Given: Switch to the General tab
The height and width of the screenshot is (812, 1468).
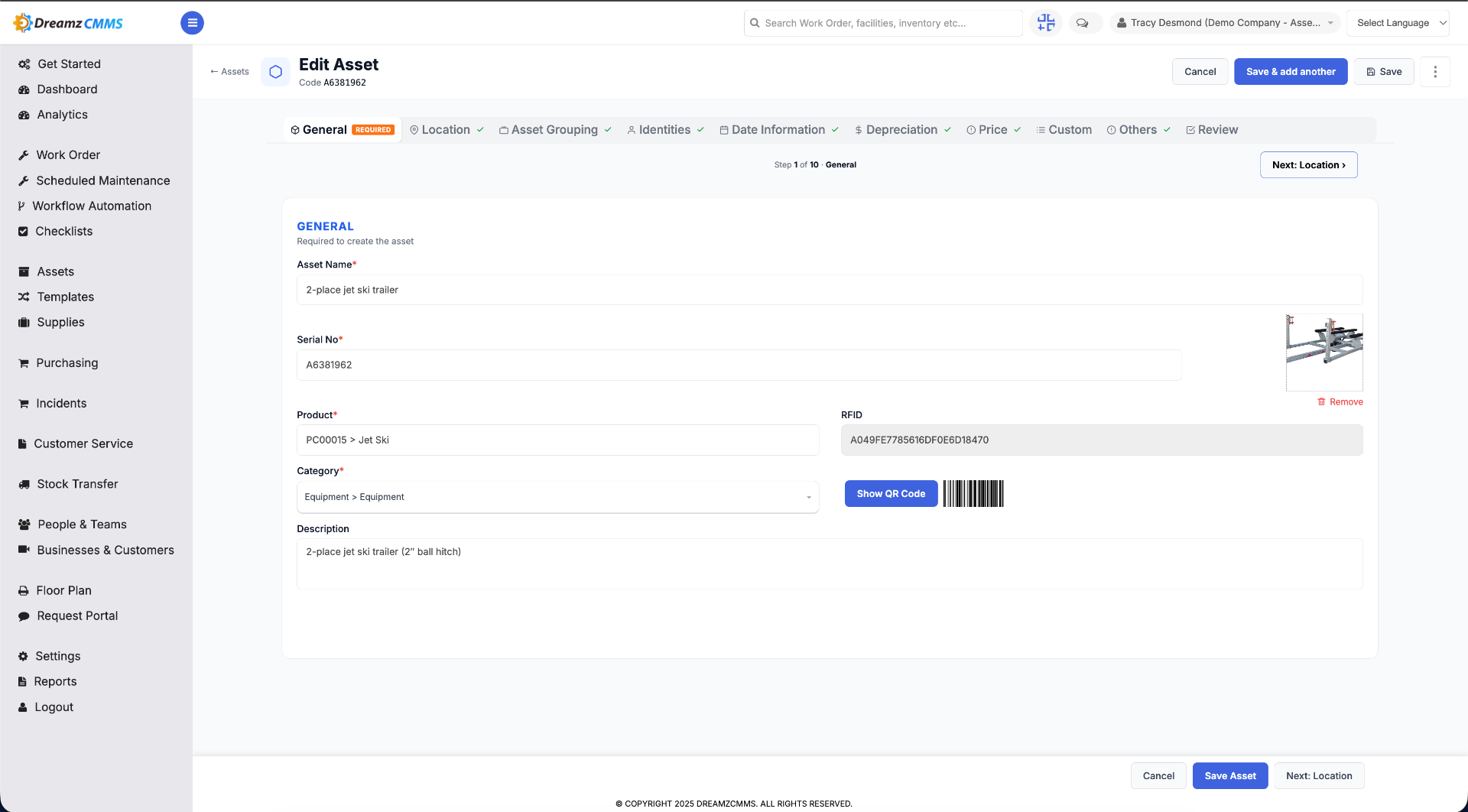Looking at the screenshot, I should 342,130.
